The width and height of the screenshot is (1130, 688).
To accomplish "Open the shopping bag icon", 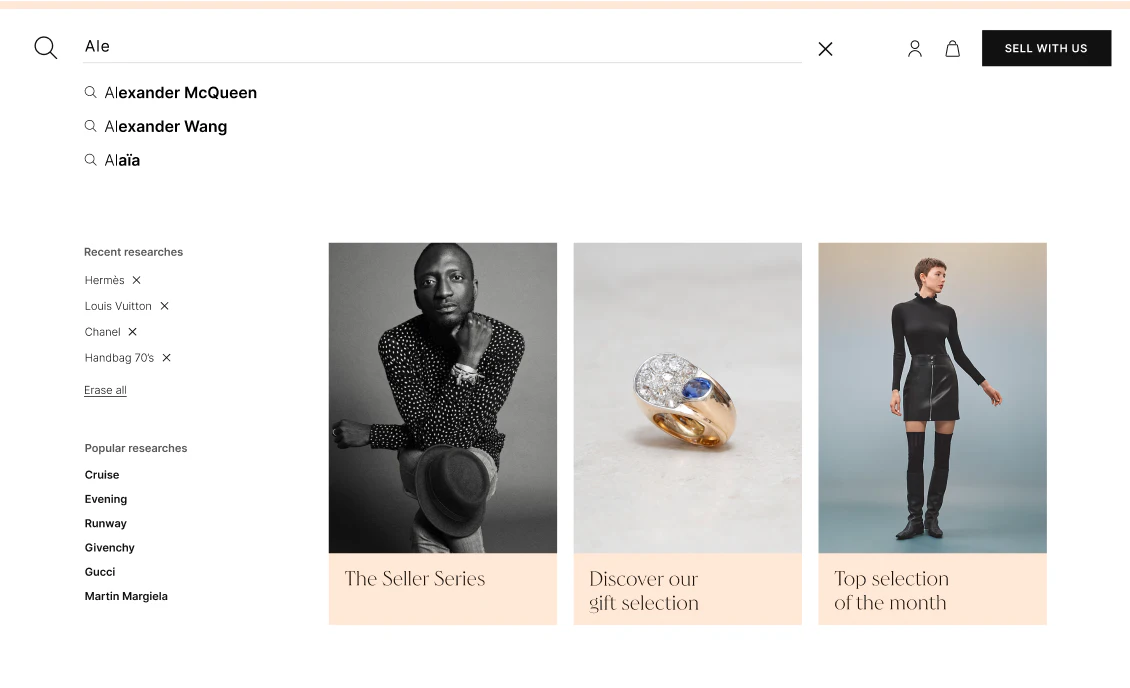I will click(x=952, y=49).
